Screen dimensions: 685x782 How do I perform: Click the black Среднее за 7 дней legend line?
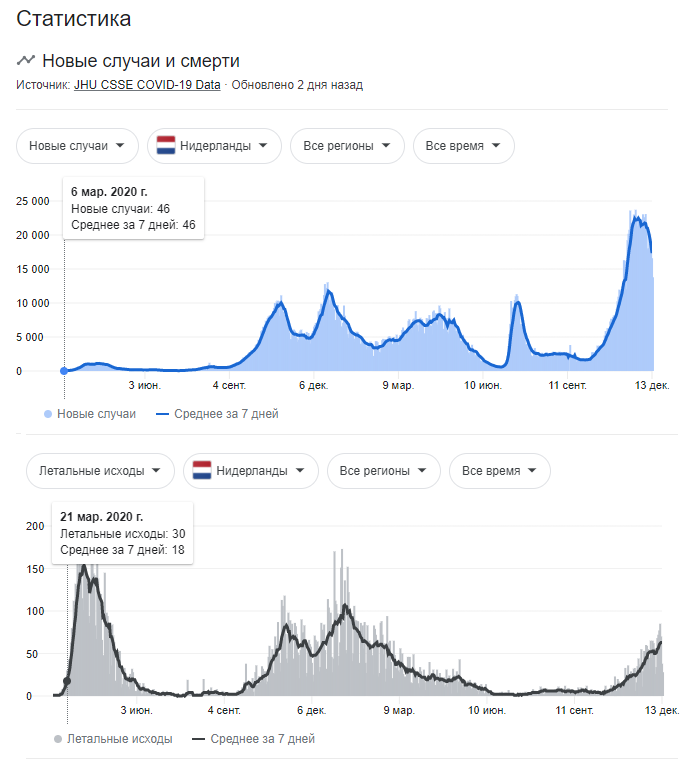[x=198, y=739]
